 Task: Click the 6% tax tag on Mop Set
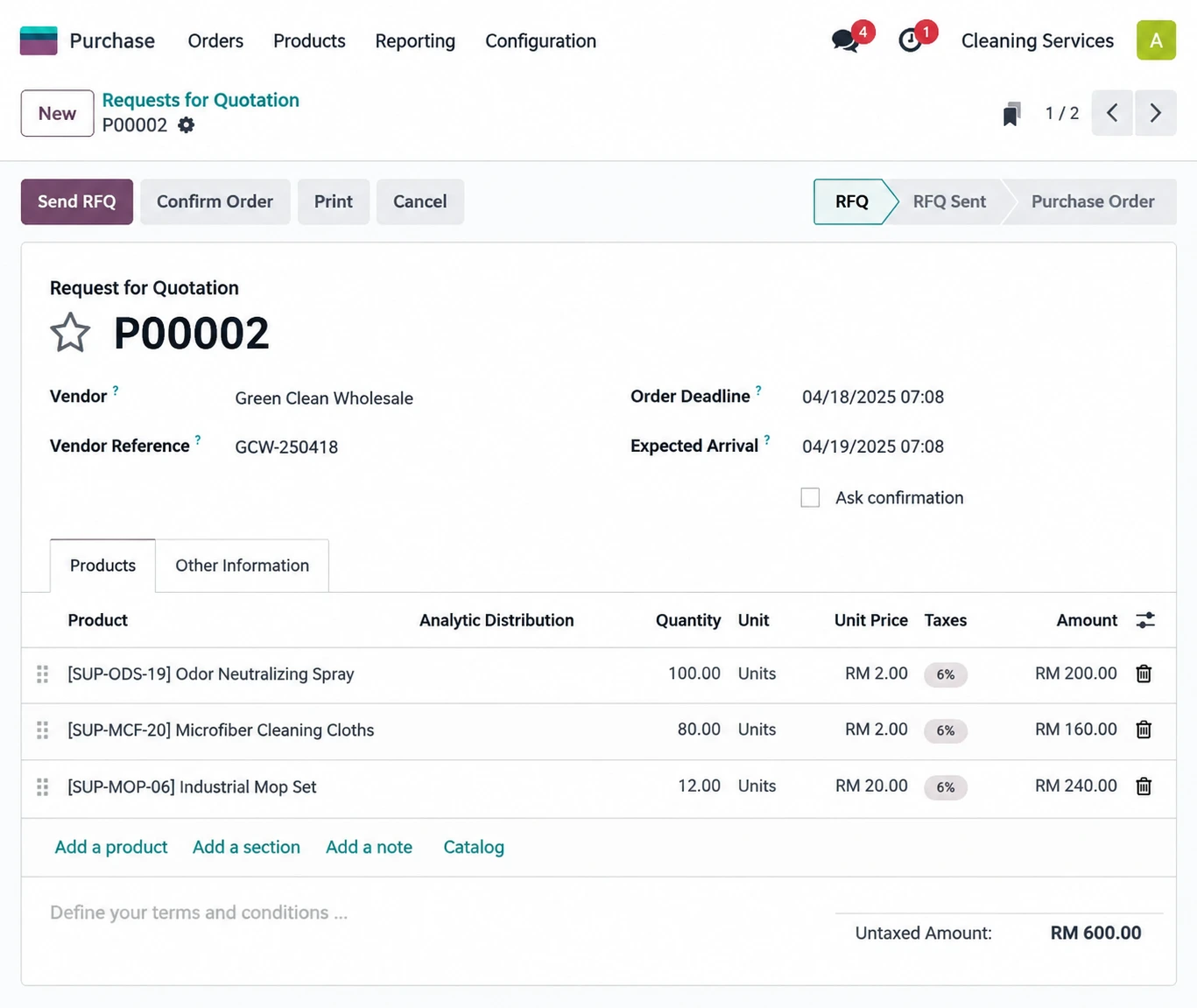[x=946, y=787]
